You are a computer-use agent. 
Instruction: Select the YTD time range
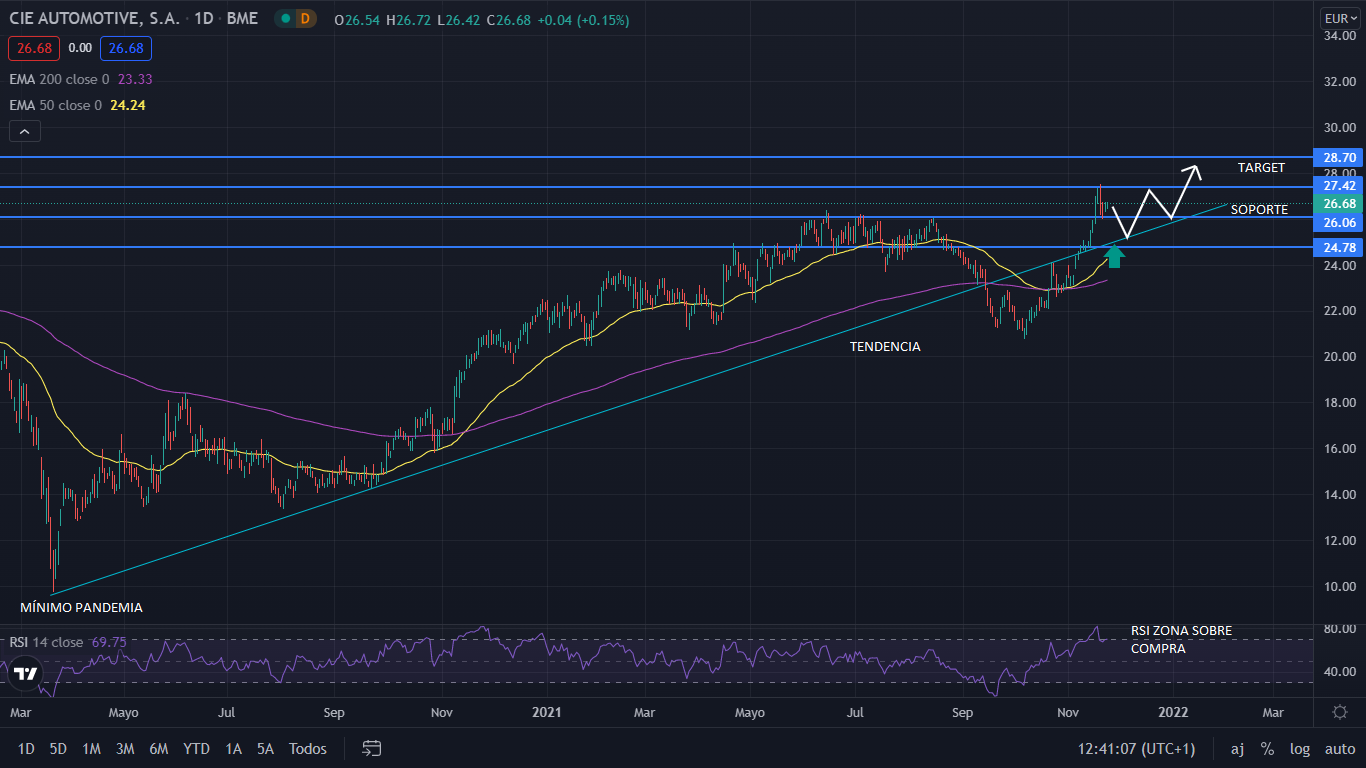pyautogui.click(x=196, y=749)
